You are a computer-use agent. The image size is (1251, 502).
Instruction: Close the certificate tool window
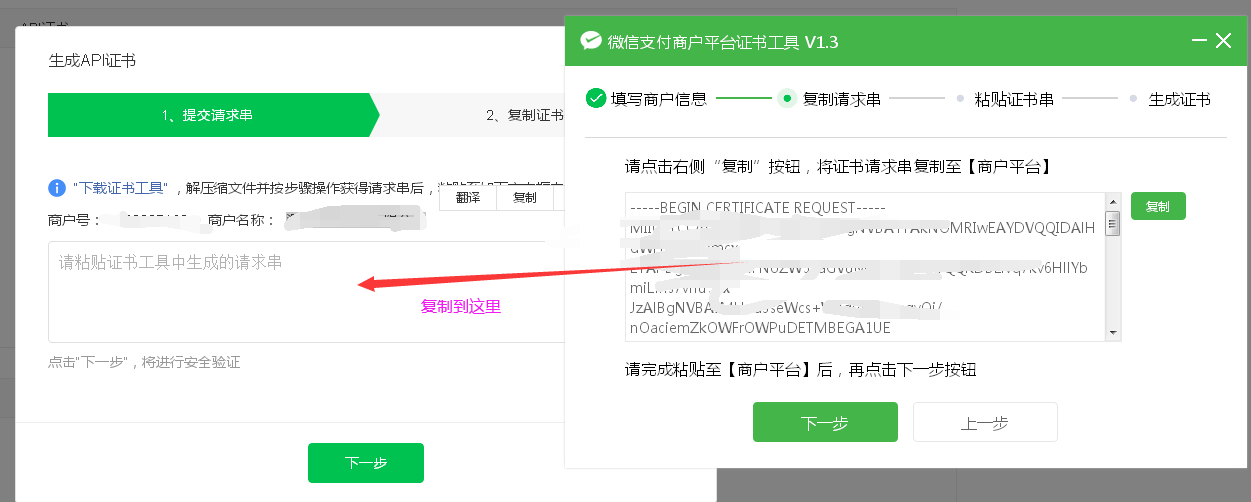tap(1224, 41)
